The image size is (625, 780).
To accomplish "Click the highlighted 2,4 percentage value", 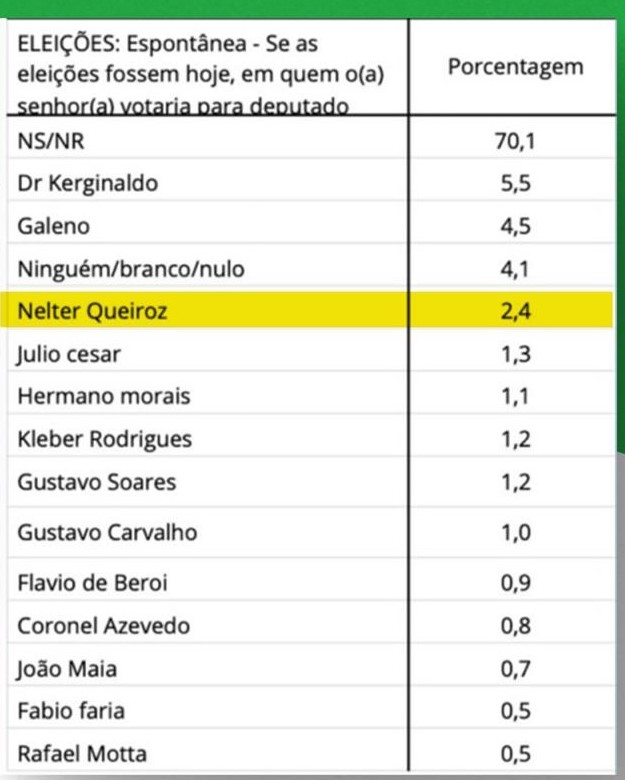I will click(515, 311).
